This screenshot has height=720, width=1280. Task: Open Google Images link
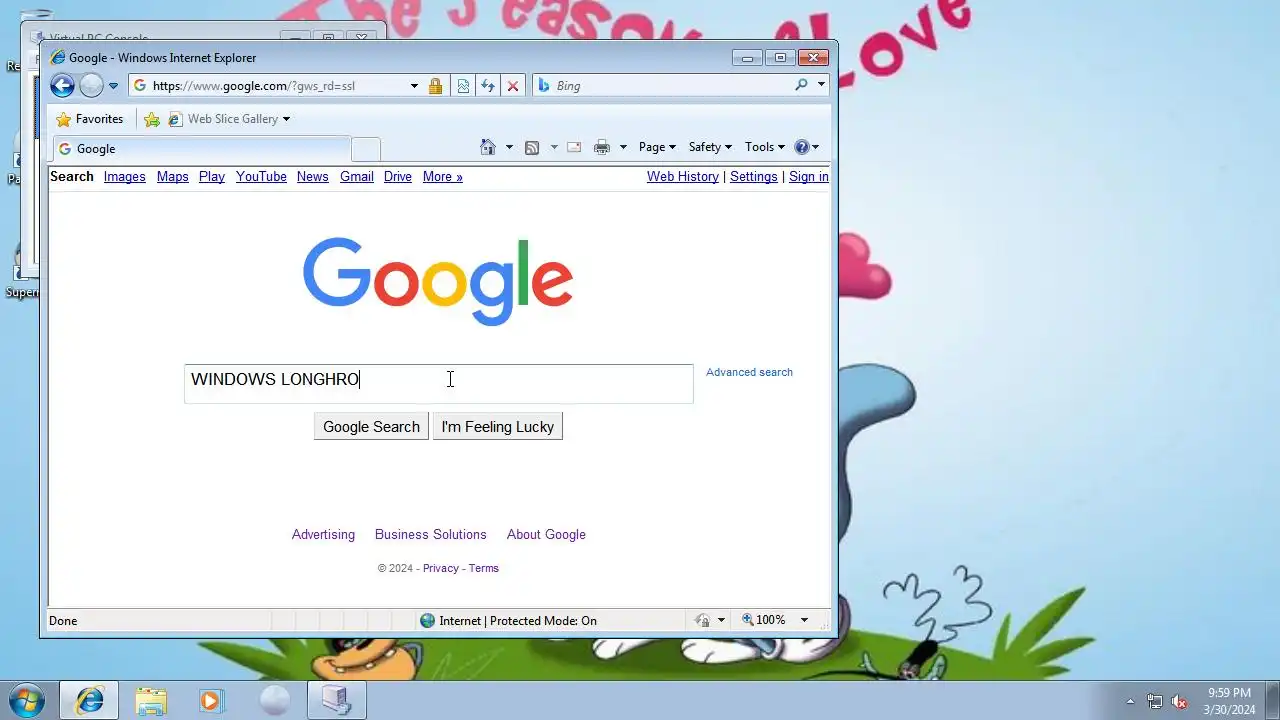125,177
